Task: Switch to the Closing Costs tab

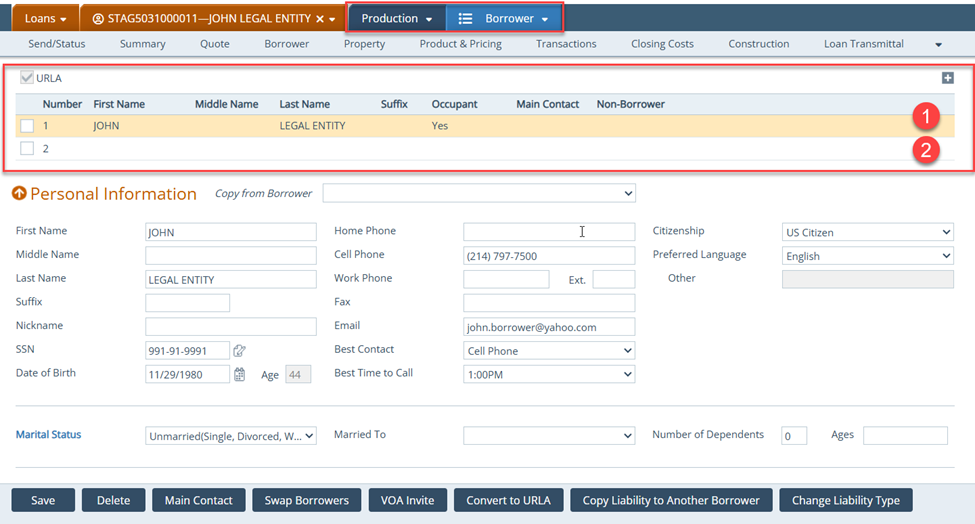Action: (x=663, y=44)
